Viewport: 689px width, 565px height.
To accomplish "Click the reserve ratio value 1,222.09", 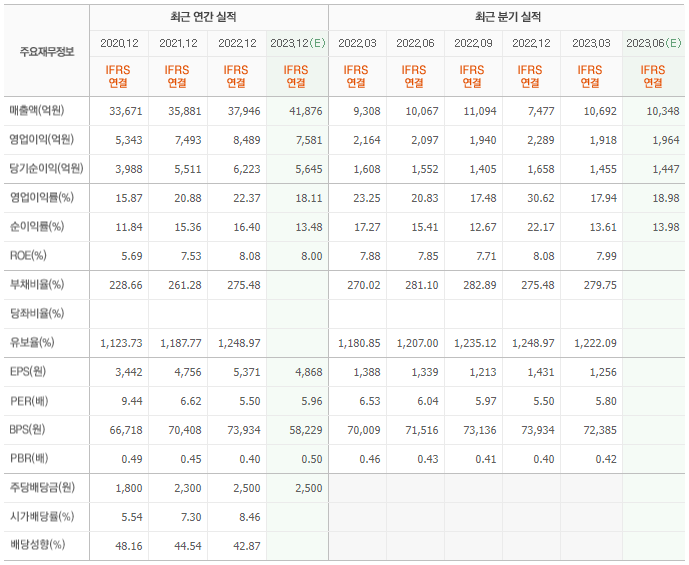I will click(595, 343).
